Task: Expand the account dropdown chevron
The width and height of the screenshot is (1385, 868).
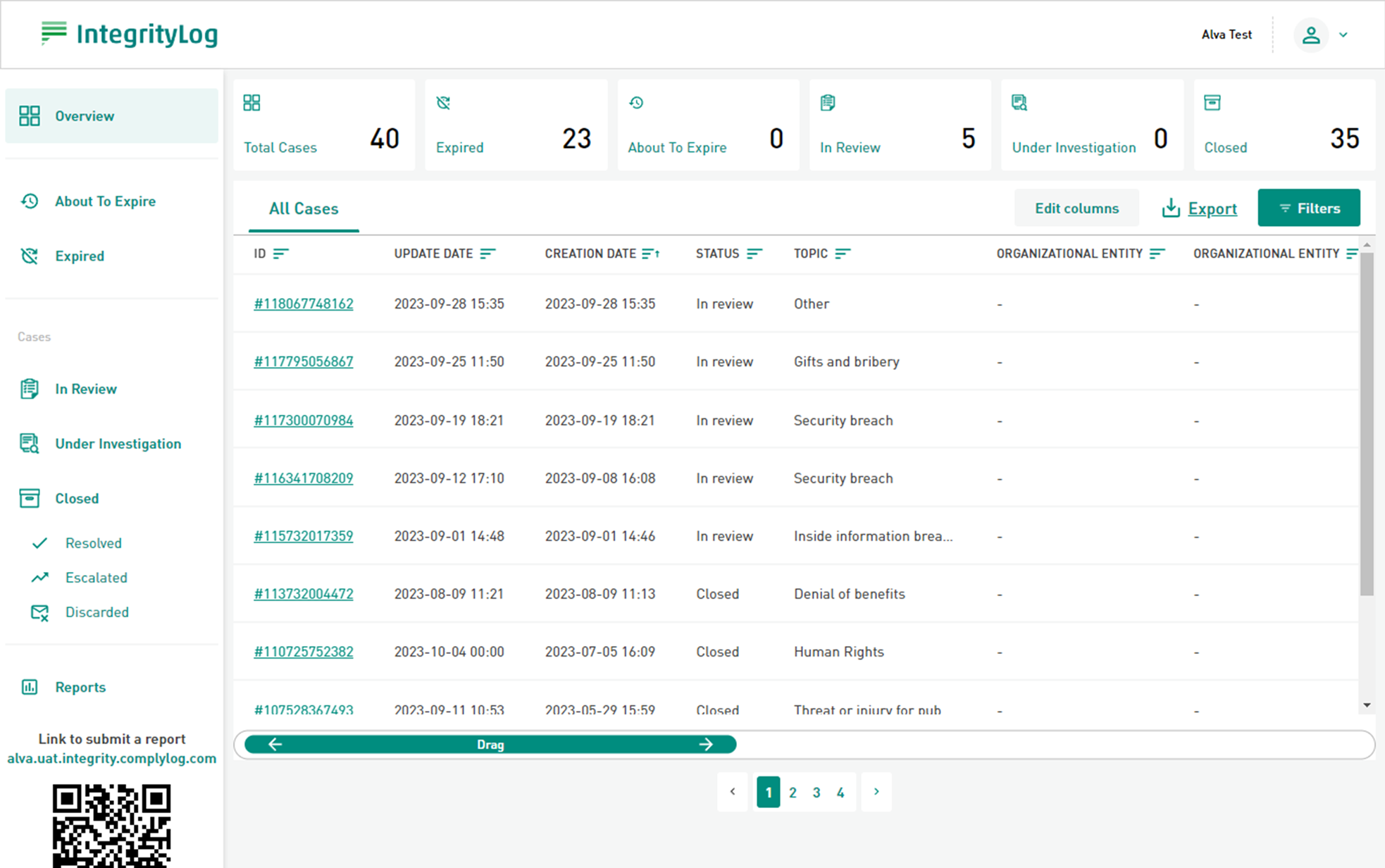Action: pos(1343,35)
